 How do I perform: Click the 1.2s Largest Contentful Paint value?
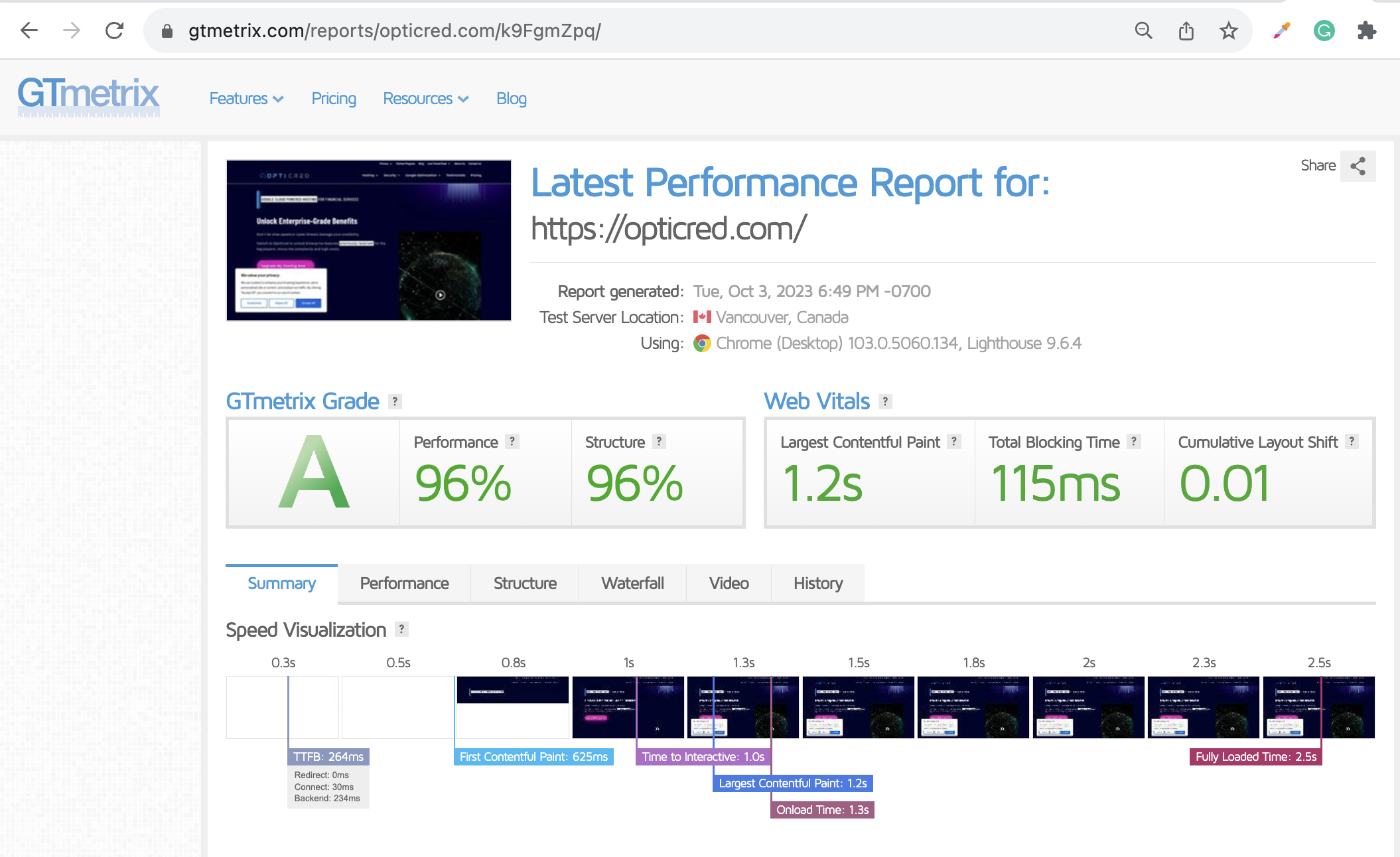822,484
